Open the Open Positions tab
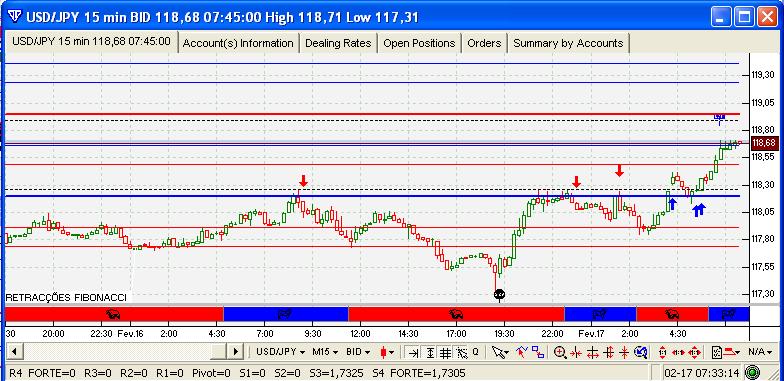Viewport: 784px width, 381px height. click(x=419, y=43)
